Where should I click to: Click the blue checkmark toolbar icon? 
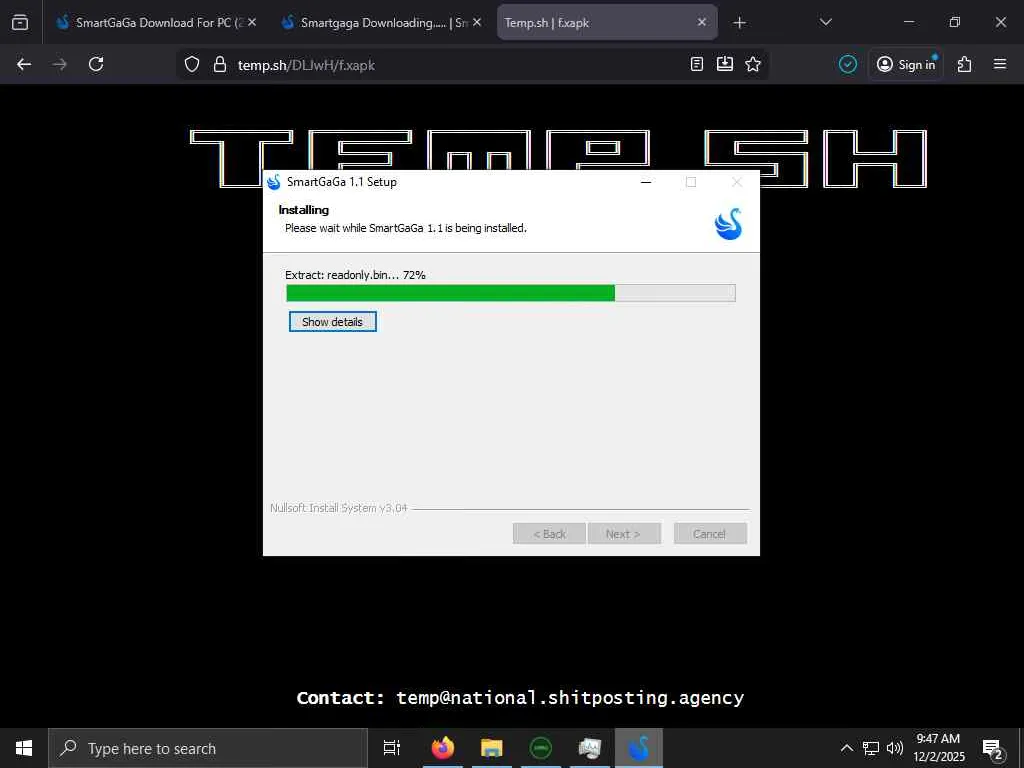click(848, 64)
